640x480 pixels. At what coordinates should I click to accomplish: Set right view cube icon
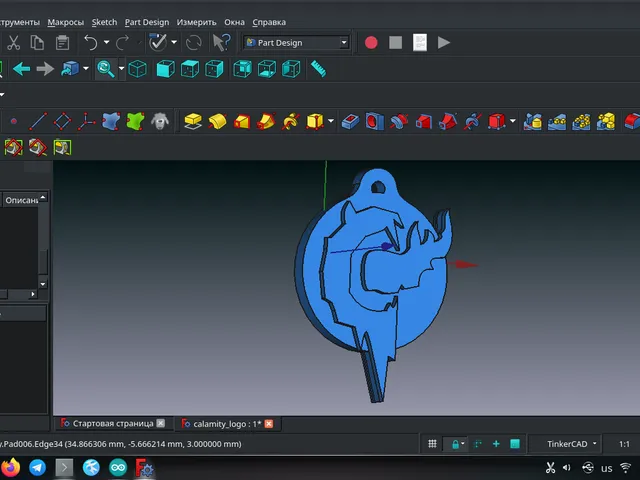click(x=215, y=69)
